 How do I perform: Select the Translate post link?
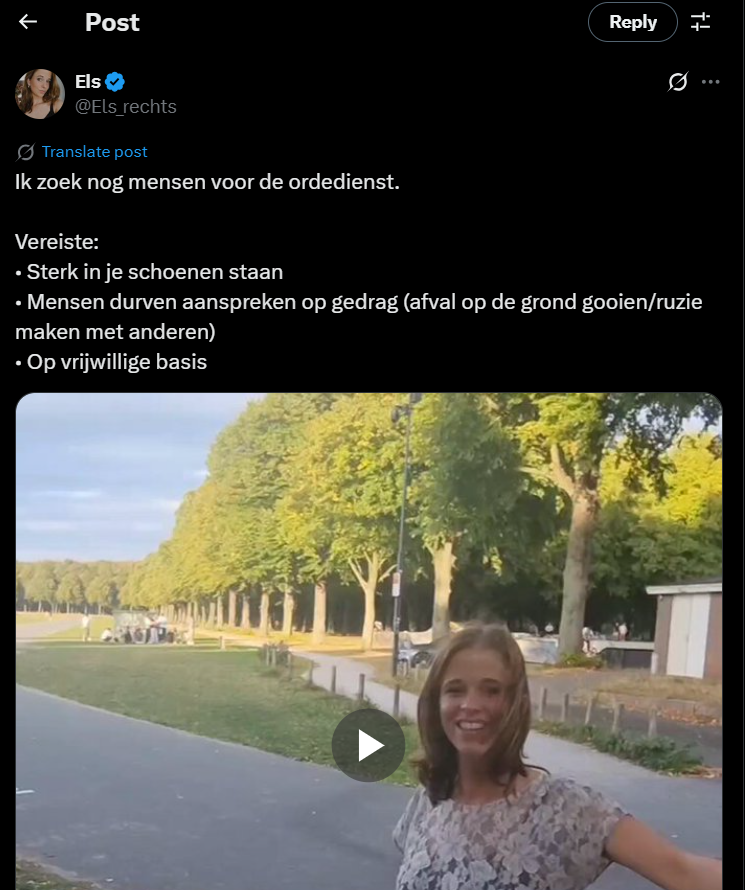pos(94,152)
